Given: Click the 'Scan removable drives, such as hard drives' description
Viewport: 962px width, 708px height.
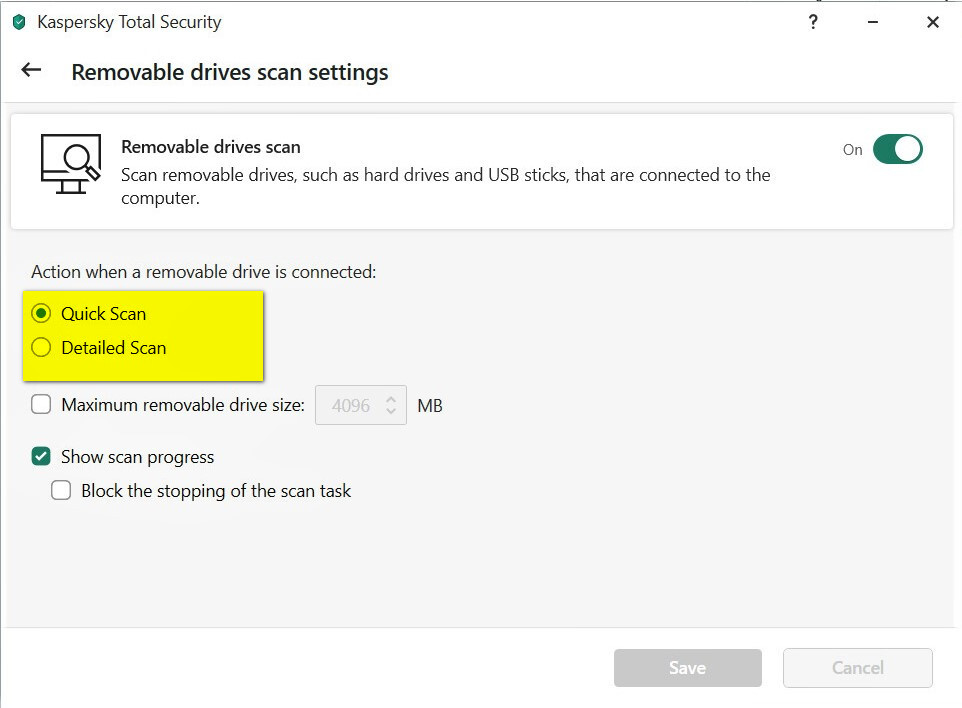Looking at the screenshot, I should tap(445, 187).
